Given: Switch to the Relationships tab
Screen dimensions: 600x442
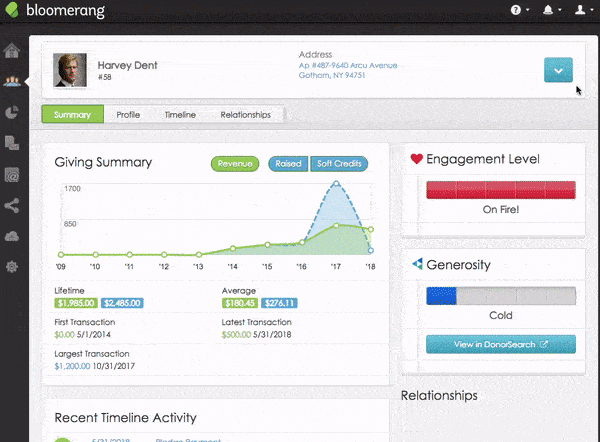Looking at the screenshot, I should click(245, 115).
